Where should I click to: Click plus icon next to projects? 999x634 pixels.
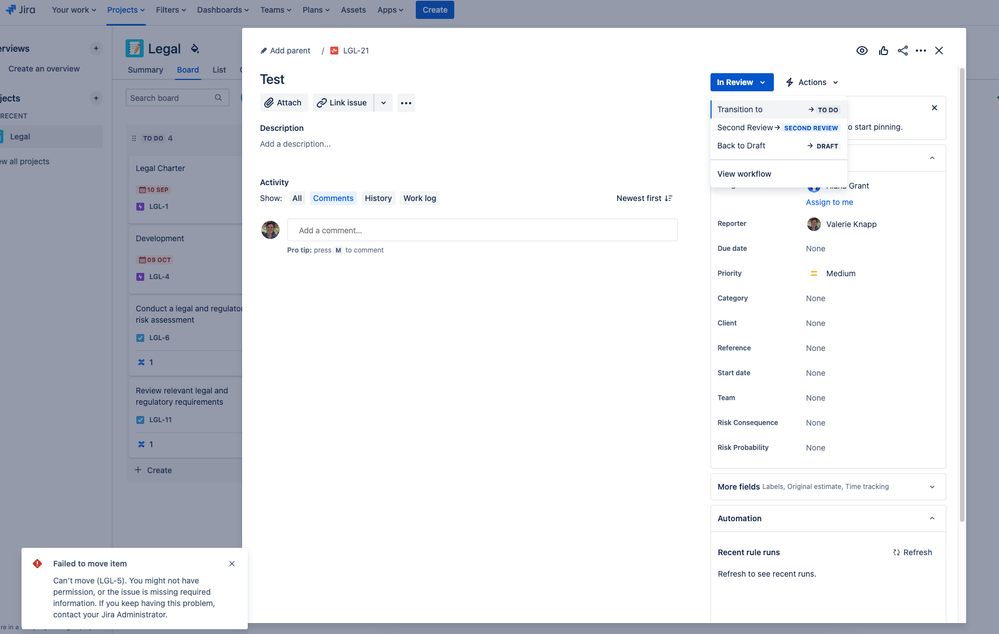click(96, 98)
